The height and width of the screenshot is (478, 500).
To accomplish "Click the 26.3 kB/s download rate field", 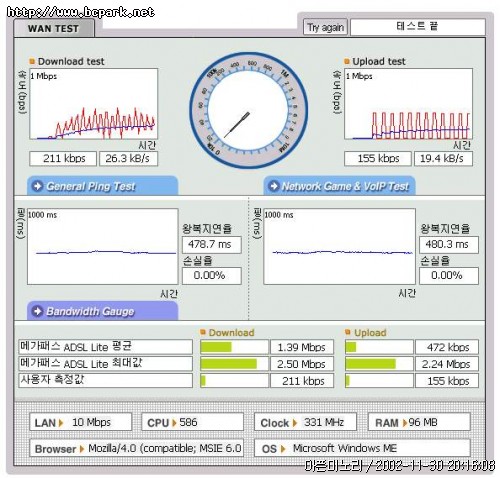I will click(x=128, y=159).
